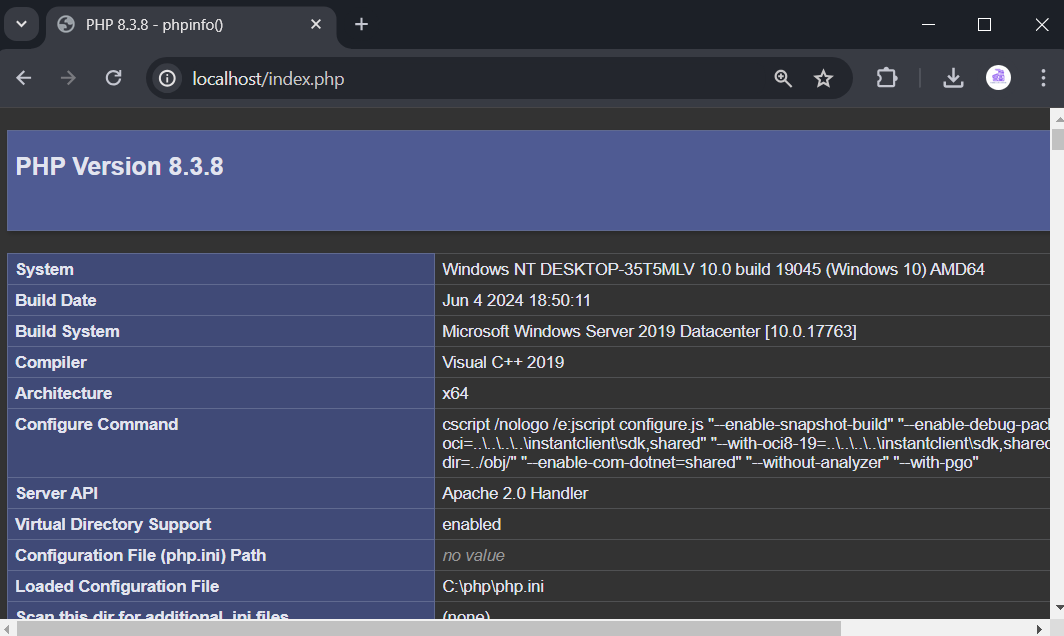Viewport: 1064px width, 636px height.
Task: Click the Configuration File (php.ini) Path label
Action: (x=140, y=555)
